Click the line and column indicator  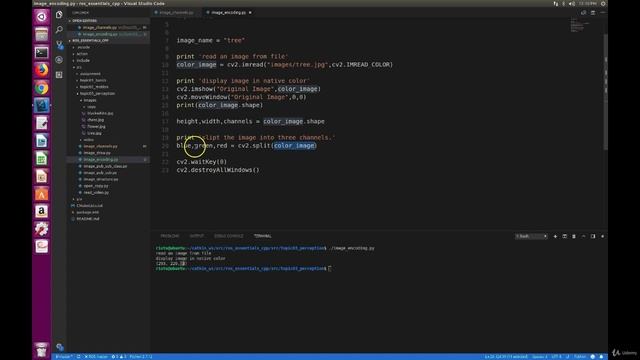tap(506, 357)
